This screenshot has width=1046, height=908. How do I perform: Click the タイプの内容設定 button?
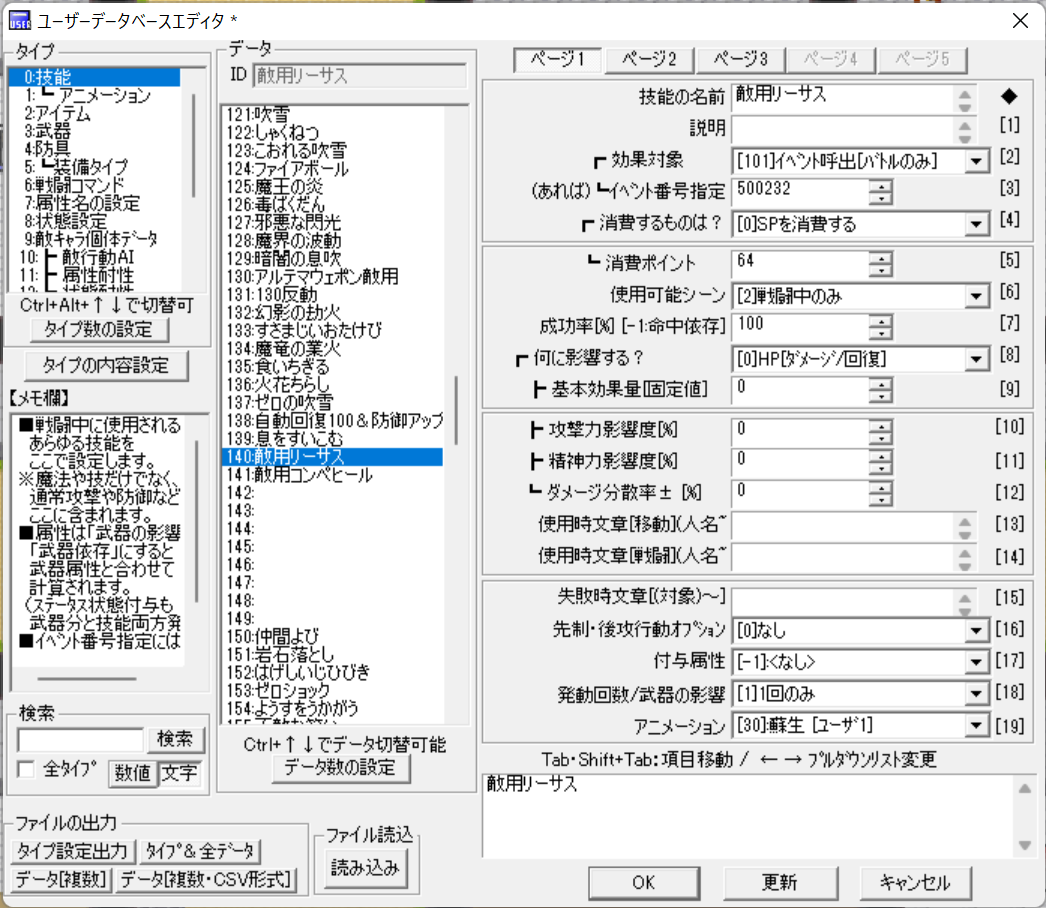click(x=105, y=365)
